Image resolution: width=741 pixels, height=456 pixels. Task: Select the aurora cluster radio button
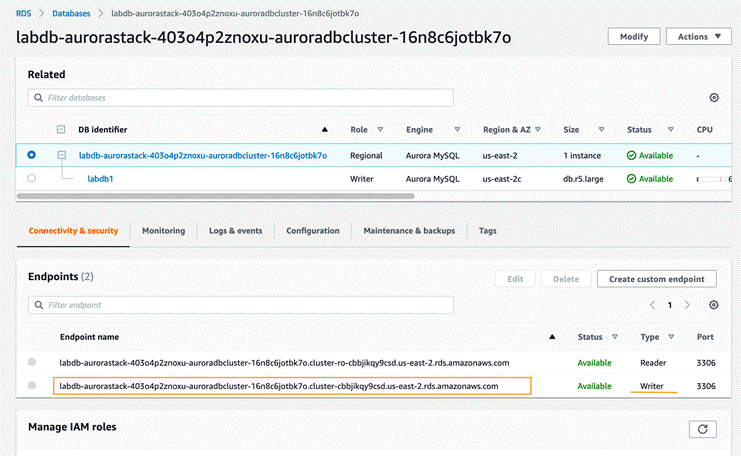31,155
